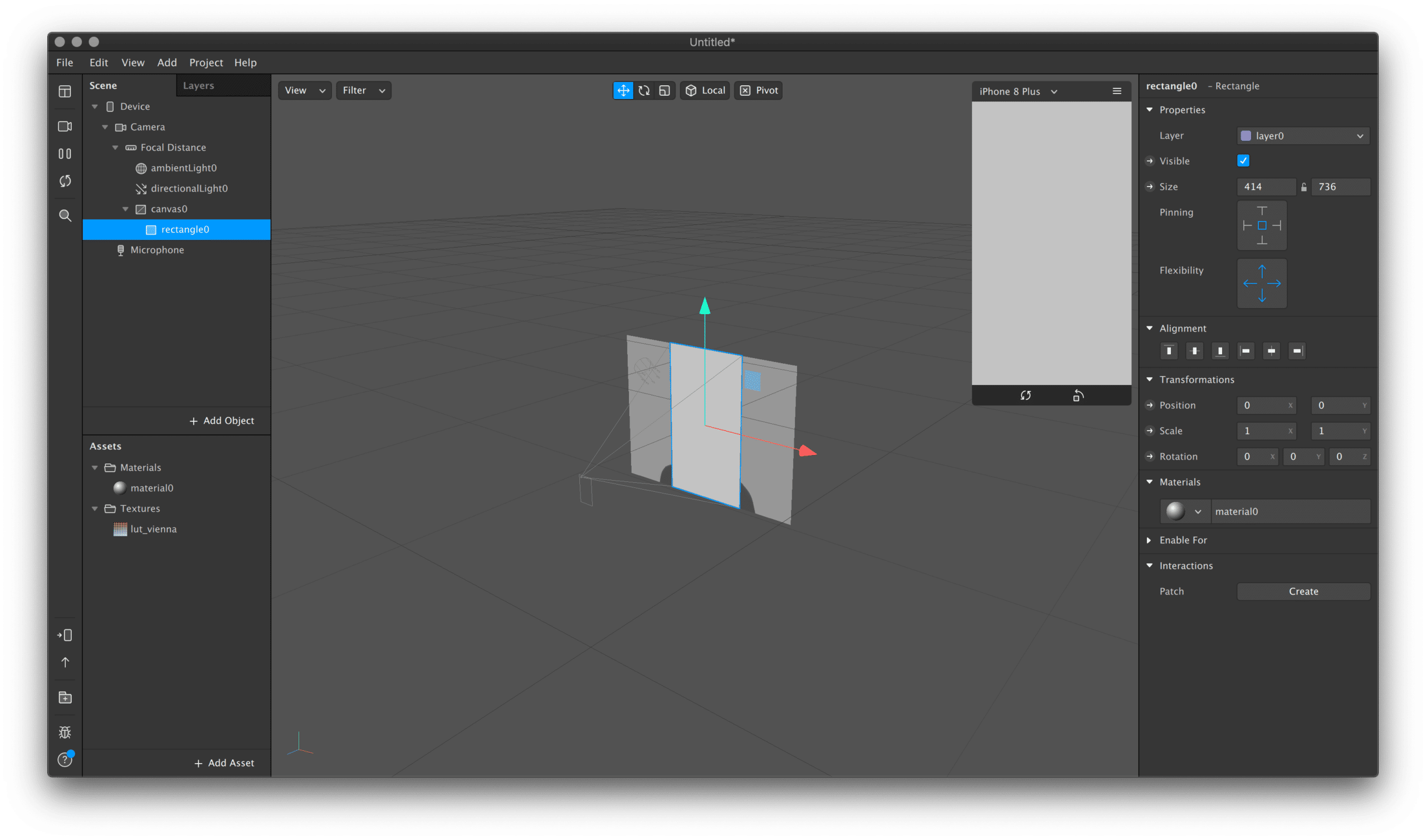Click the arrow beside Rotation property
The width and height of the screenshot is (1426, 840).
[1149, 456]
